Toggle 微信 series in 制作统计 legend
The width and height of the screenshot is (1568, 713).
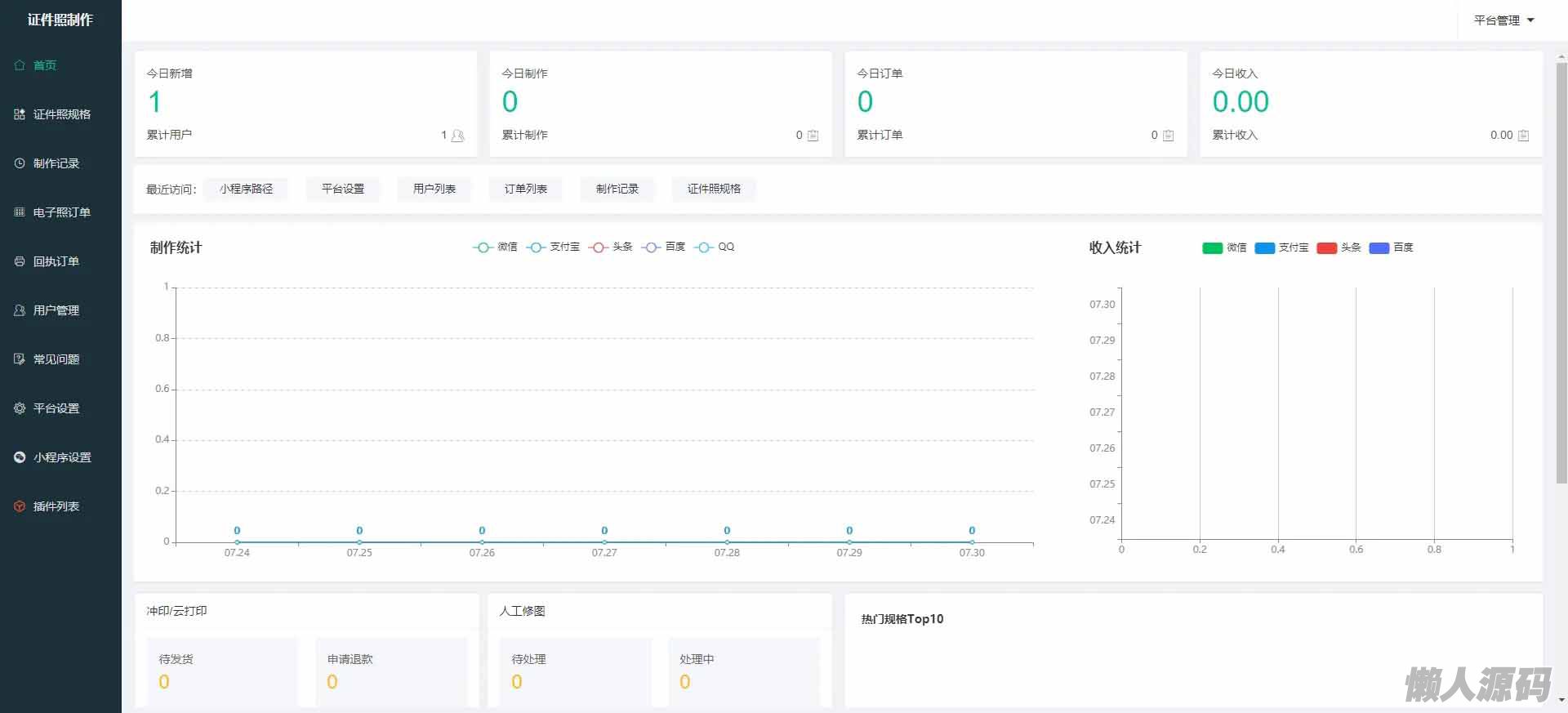pyautogui.click(x=495, y=247)
